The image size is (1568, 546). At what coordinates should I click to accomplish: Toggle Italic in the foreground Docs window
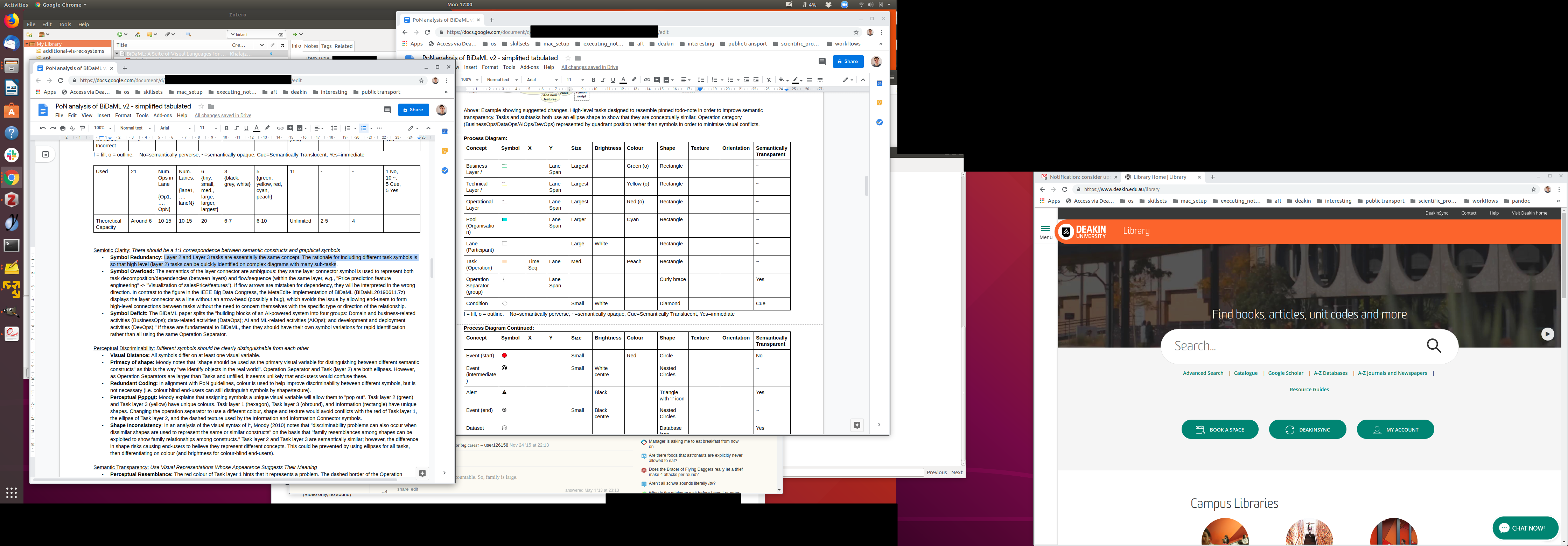coord(236,128)
